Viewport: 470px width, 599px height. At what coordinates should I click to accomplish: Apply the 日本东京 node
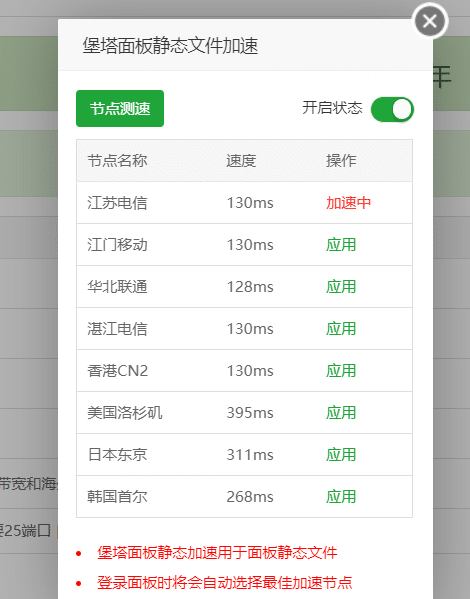[x=341, y=455]
